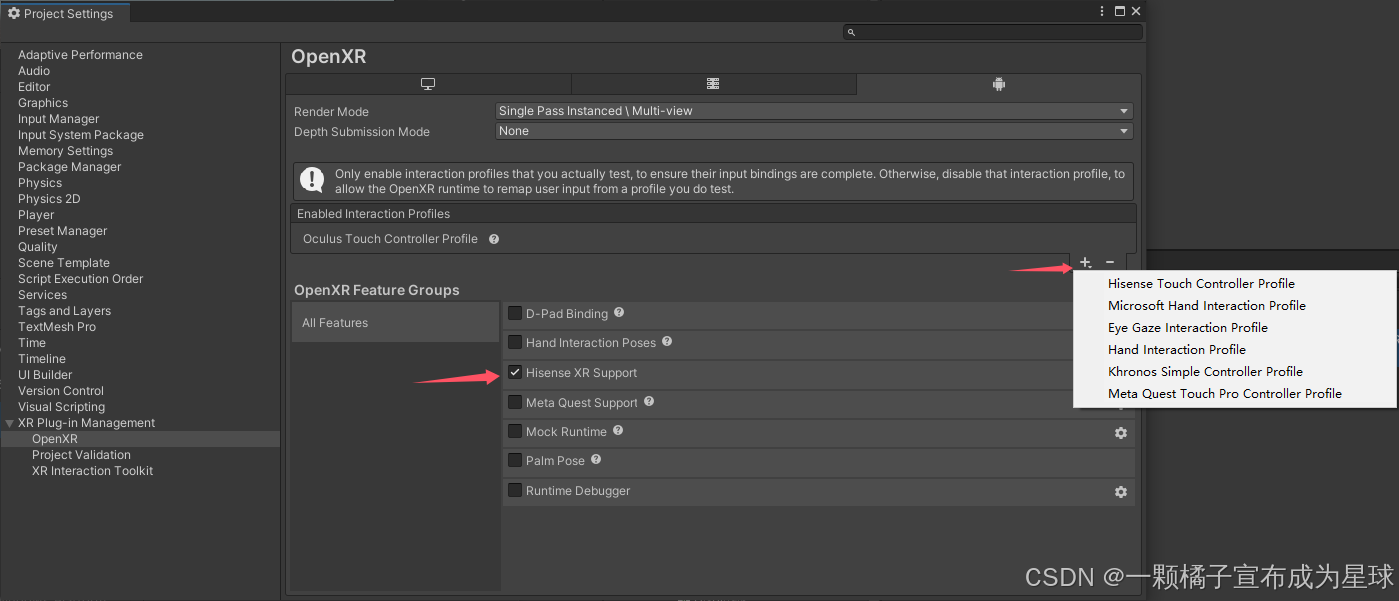The height and width of the screenshot is (601, 1399).
Task: Tick the Meta Quest Support checkbox
Action: click(515, 402)
